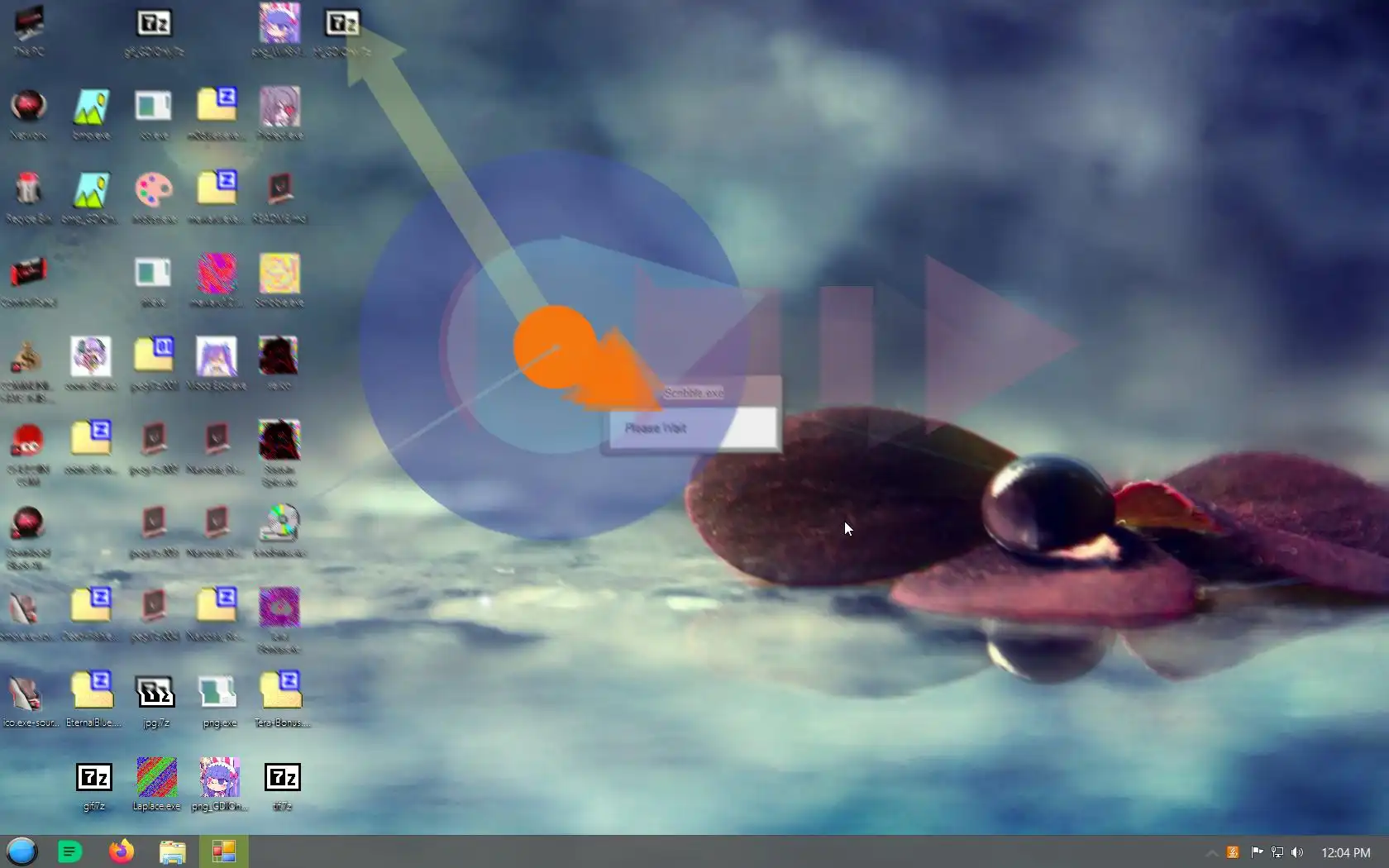This screenshot has height=868, width=1389.
Task: Select the CD disc desktop icon
Action: click(x=279, y=523)
